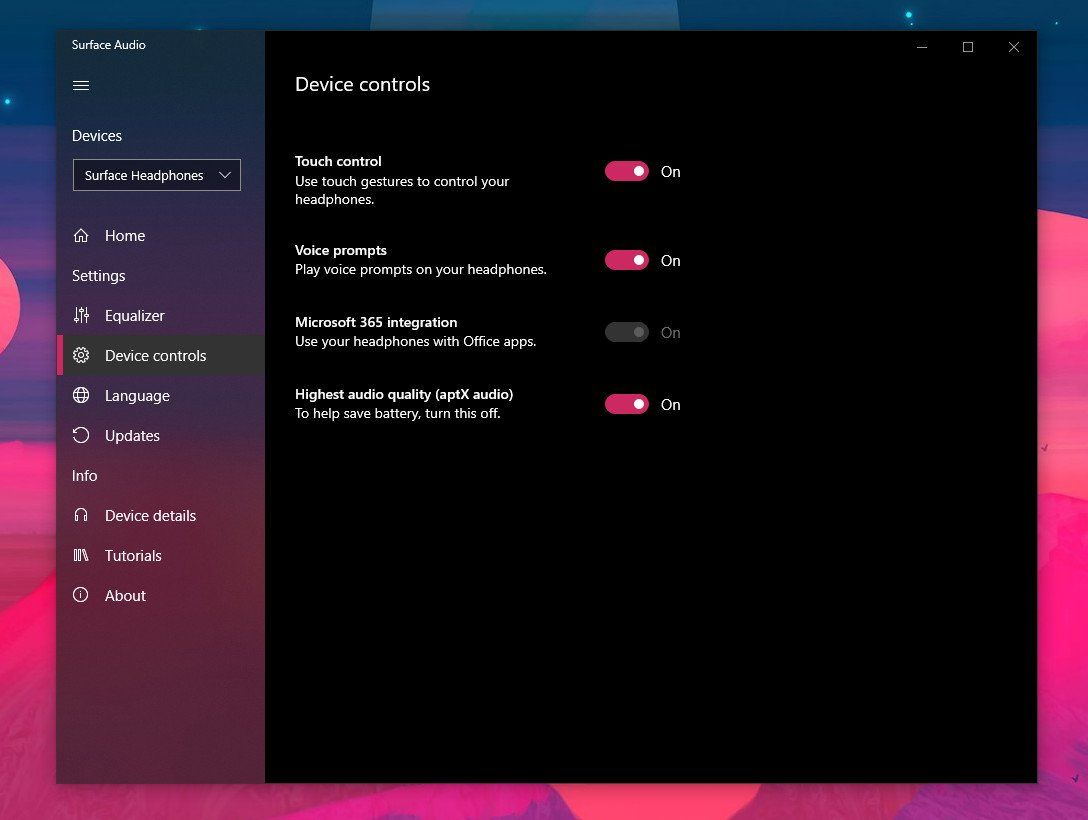
Task: Click the Device controls gear icon
Action: [81, 355]
